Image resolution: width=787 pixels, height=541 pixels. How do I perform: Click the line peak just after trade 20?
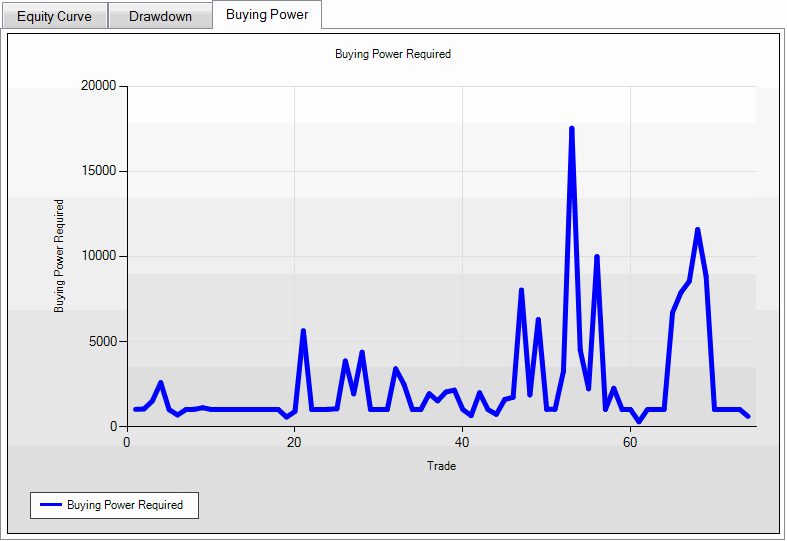click(x=302, y=331)
